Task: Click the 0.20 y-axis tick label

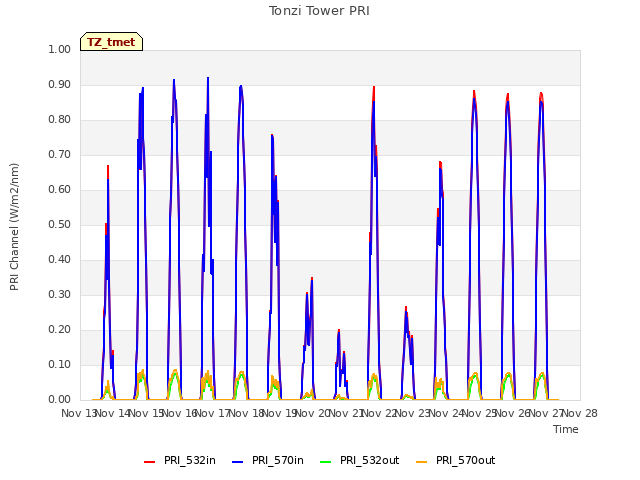Action: (x=60, y=329)
